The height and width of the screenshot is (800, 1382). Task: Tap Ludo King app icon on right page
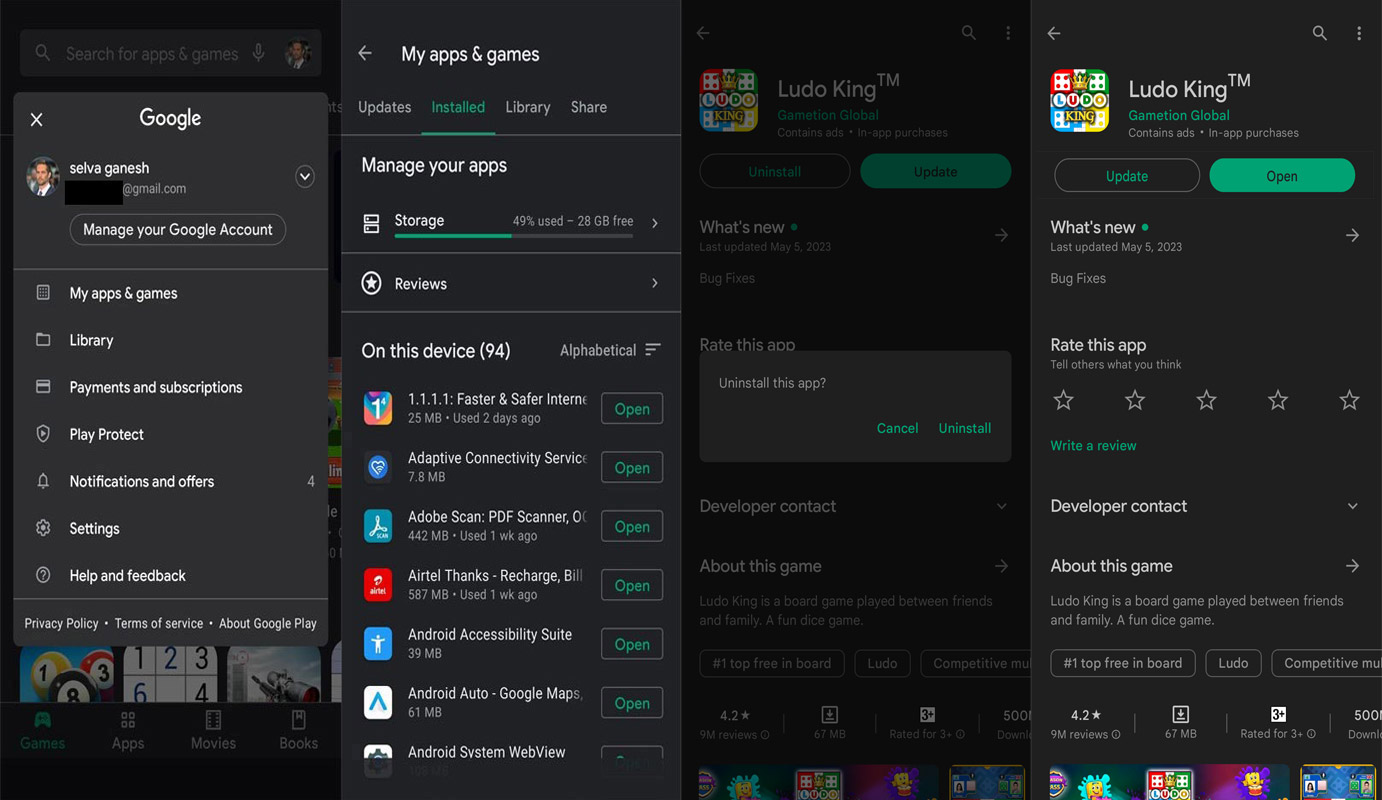tap(1080, 100)
